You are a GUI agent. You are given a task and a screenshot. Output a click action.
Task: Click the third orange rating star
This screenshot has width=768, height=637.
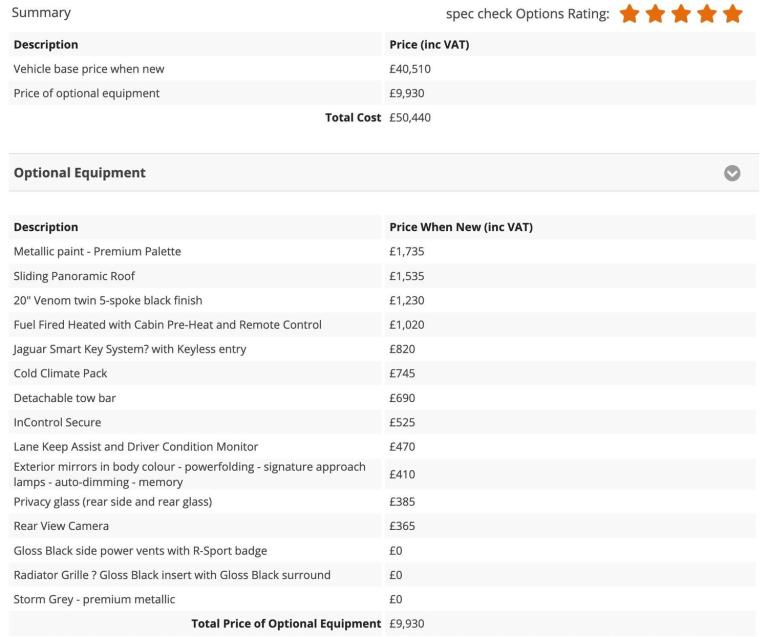[x=681, y=14]
